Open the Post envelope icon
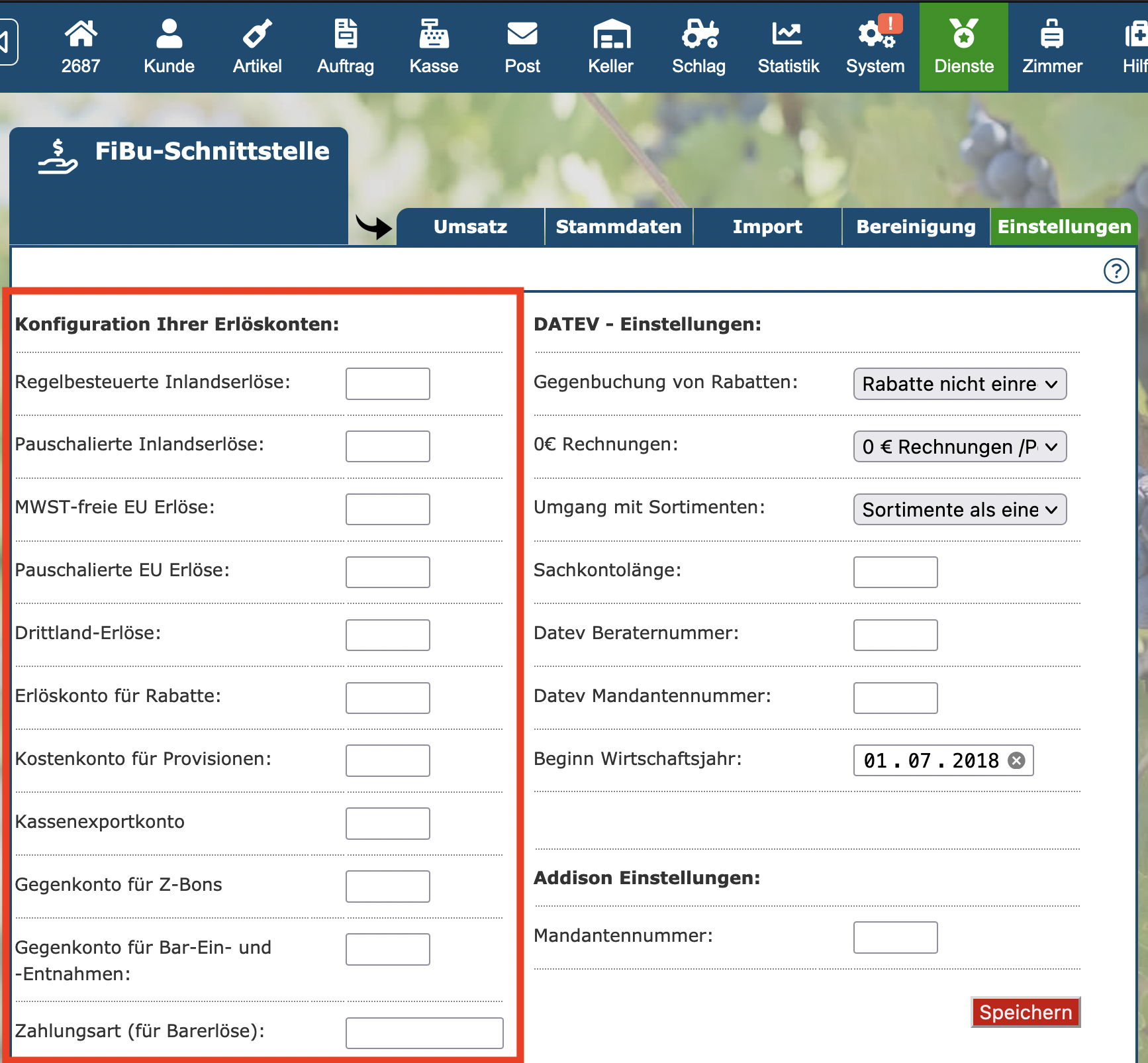Screen dimensions: 1148x1063 point(522,46)
